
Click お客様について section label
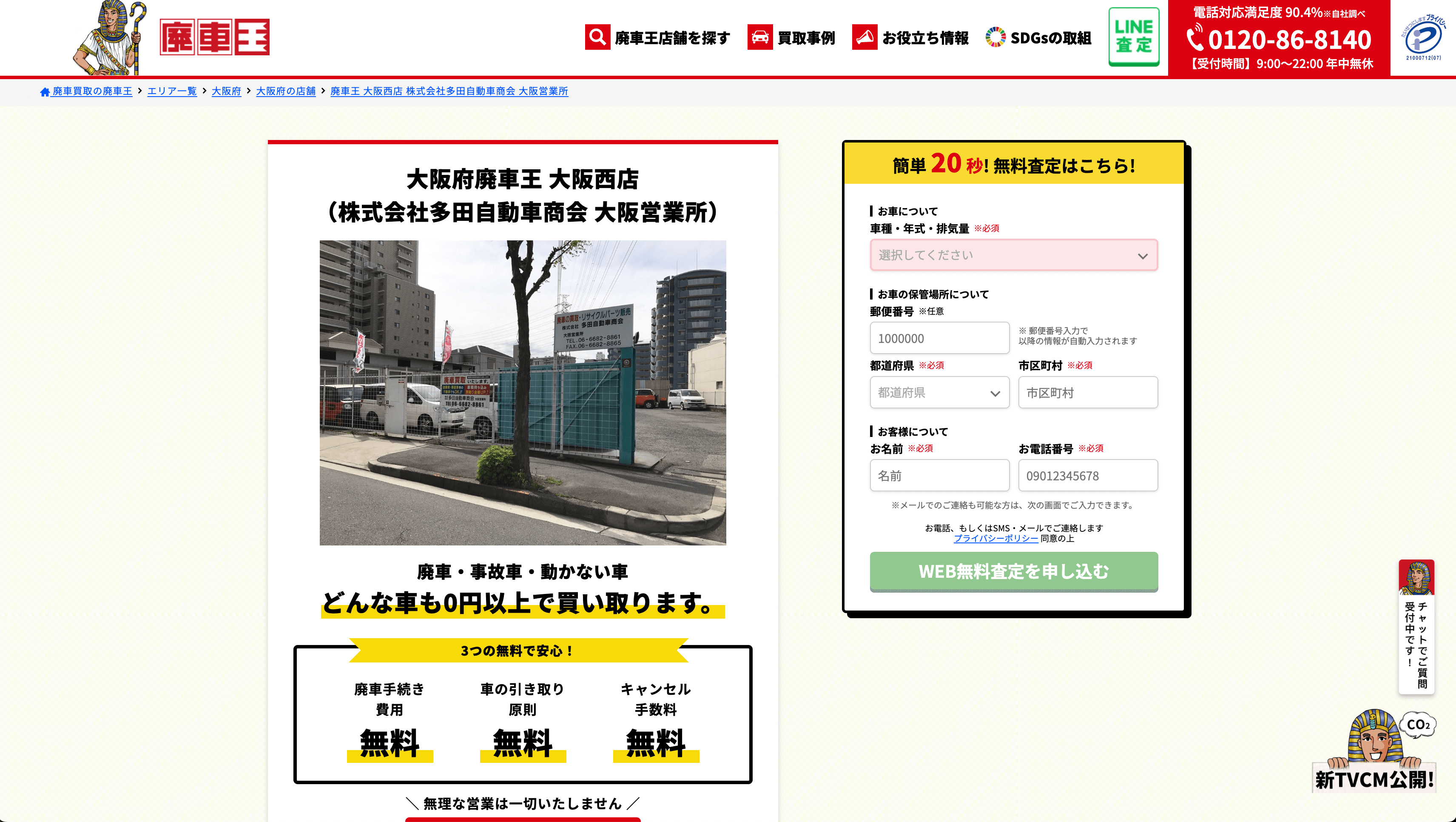(x=912, y=431)
